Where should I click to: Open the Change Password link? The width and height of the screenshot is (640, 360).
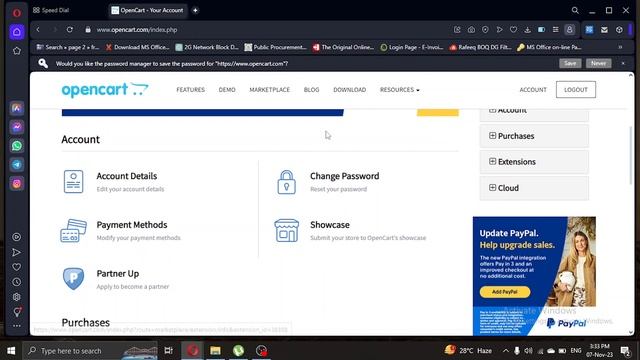[x=344, y=176]
